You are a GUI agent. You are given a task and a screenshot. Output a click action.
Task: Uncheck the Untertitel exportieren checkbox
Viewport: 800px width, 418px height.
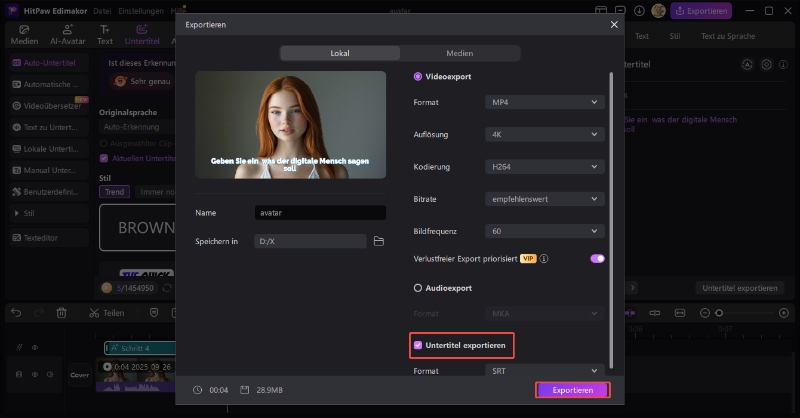(418, 345)
